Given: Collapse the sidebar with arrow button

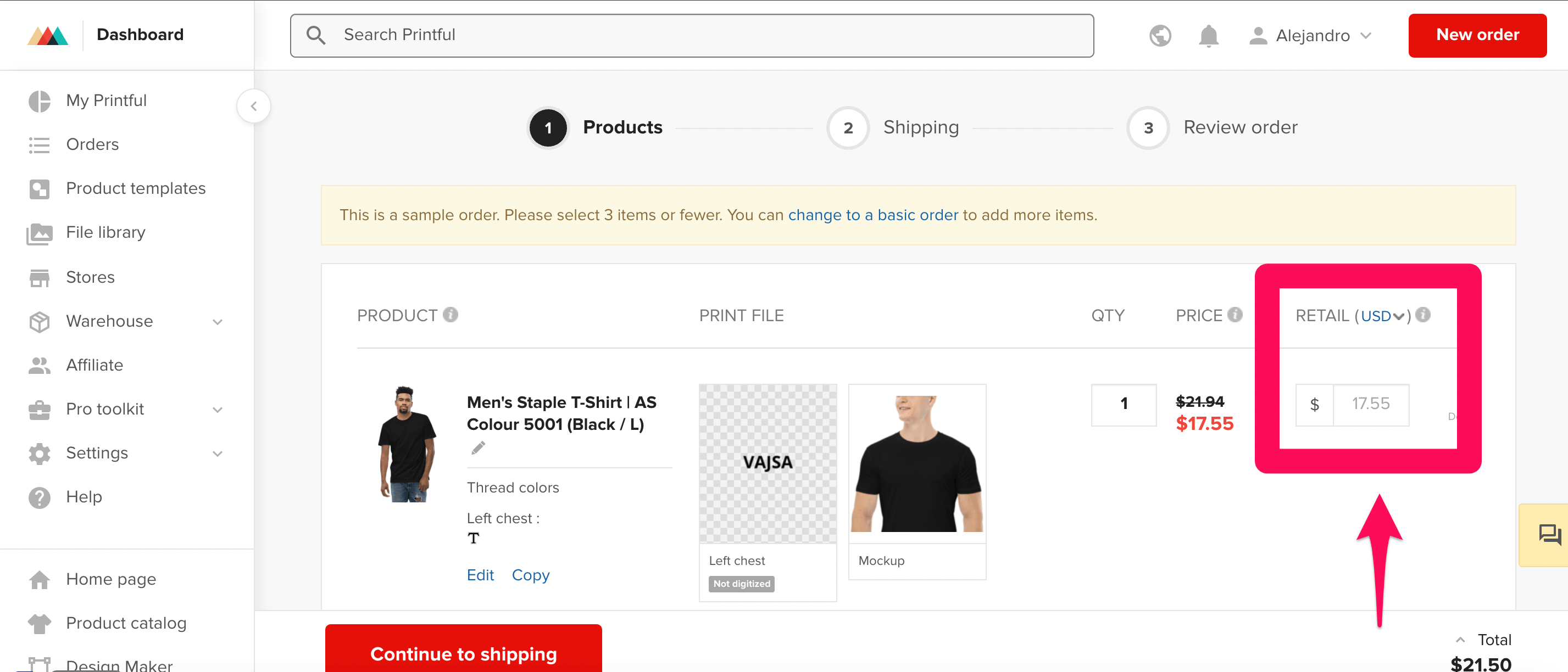Looking at the screenshot, I should tap(254, 106).
